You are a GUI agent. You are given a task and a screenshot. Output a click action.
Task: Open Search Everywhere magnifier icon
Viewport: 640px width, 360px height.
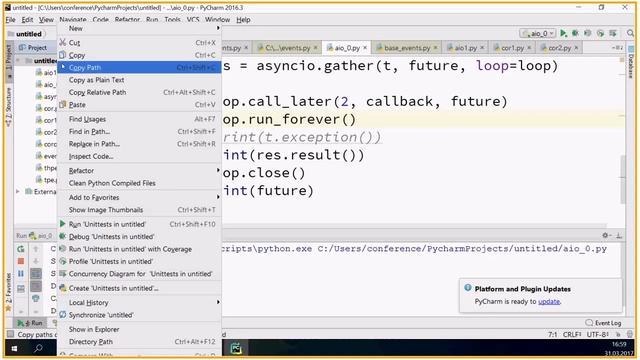tap(631, 33)
